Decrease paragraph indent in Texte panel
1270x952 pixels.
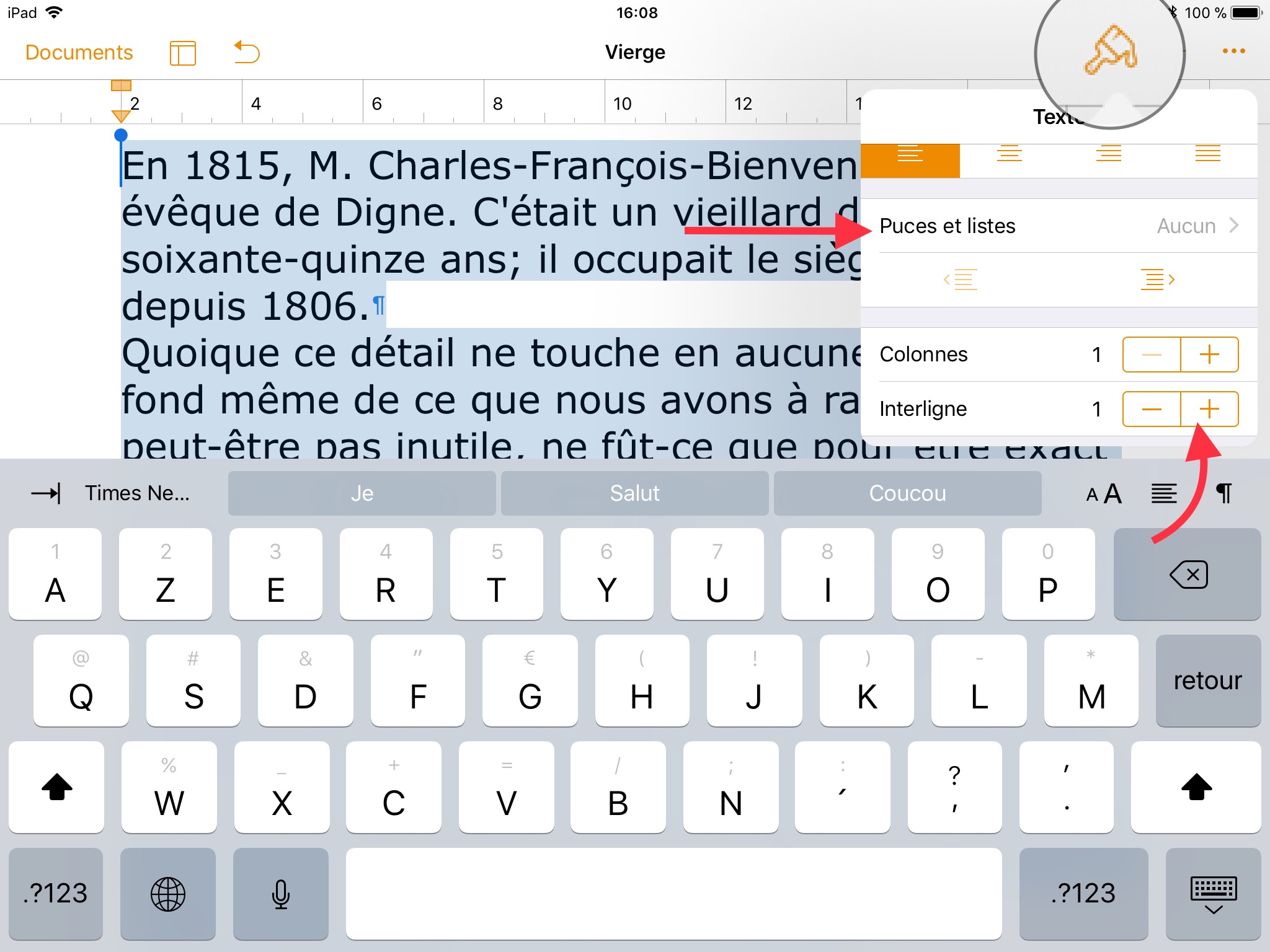960,280
